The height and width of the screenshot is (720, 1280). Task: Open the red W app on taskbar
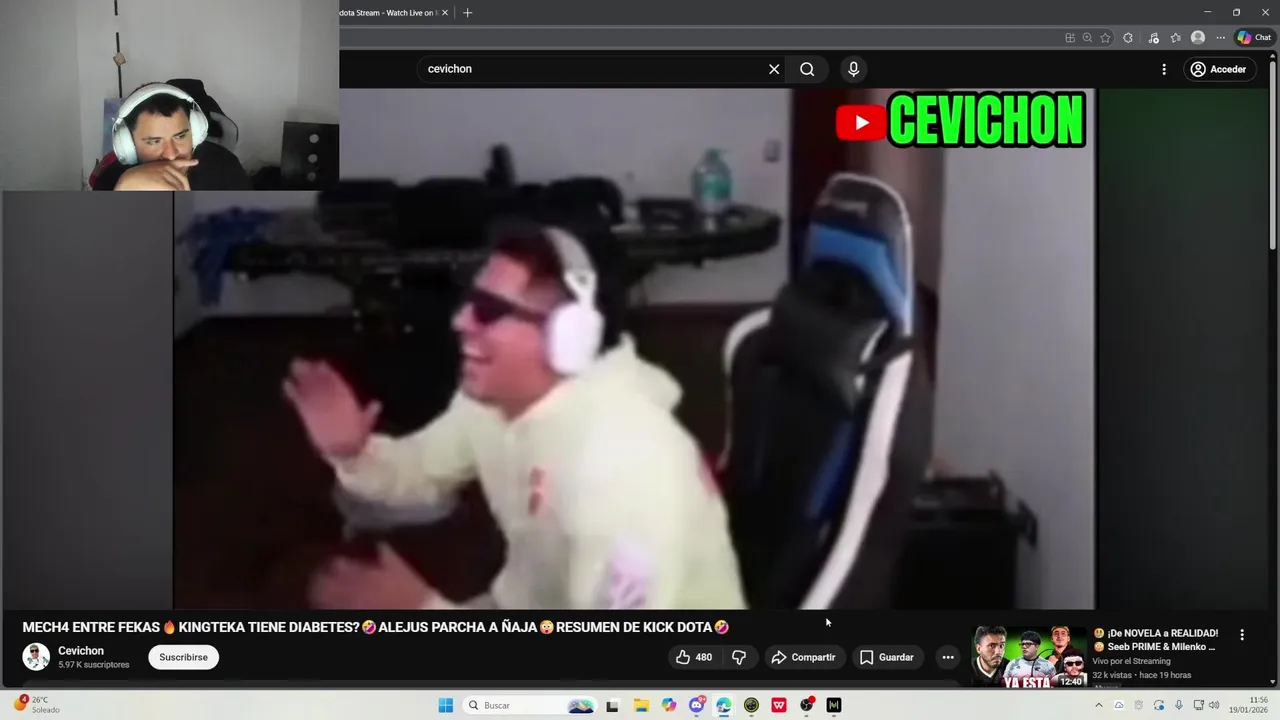pyautogui.click(x=779, y=705)
